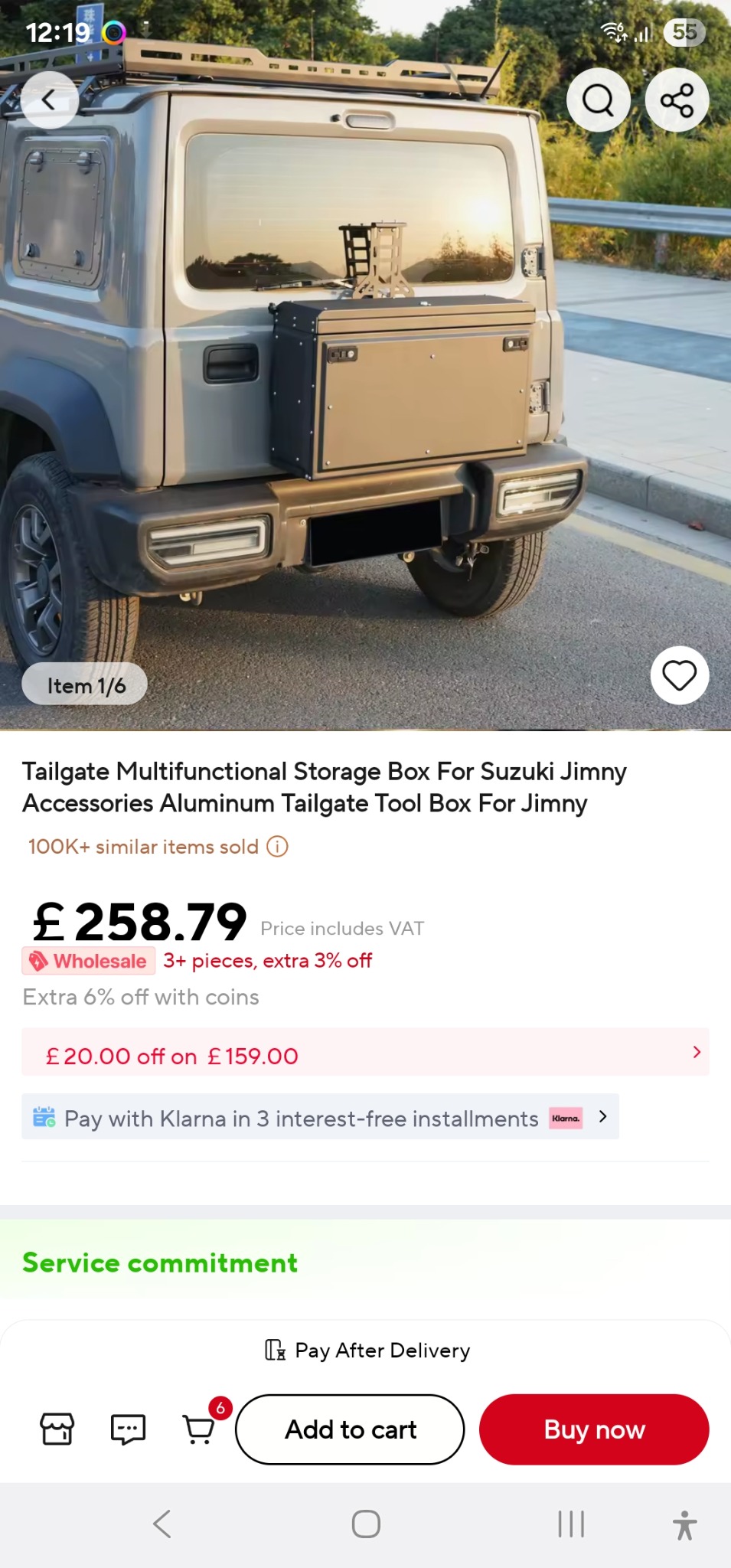The height and width of the screenshot is (1568, 731).
Task: Add item to wishlist with heart icon
Action: click(679, 675)
